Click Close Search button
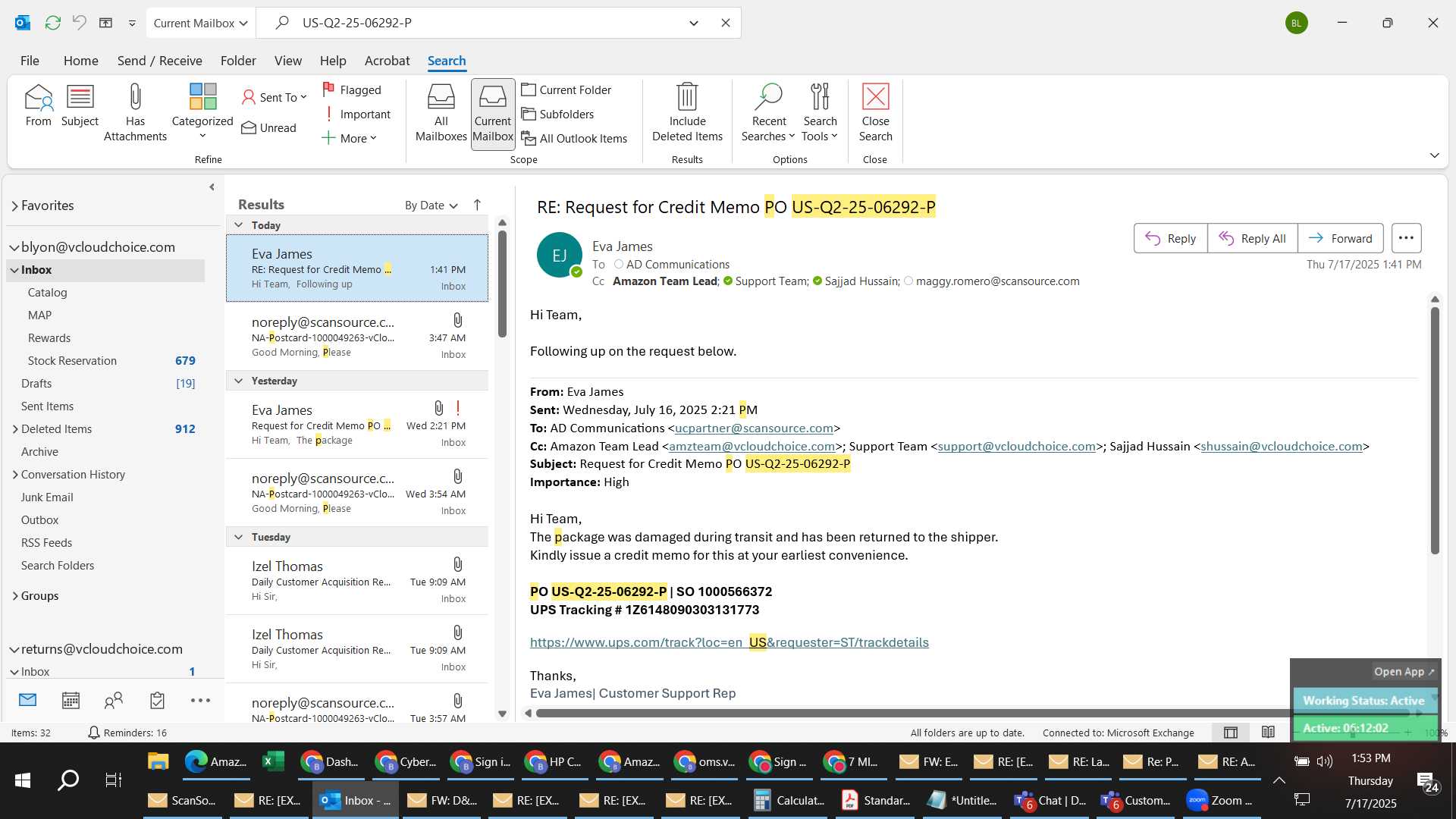The height and width of the screenshot is (819, 1456). tap(875, 112)
